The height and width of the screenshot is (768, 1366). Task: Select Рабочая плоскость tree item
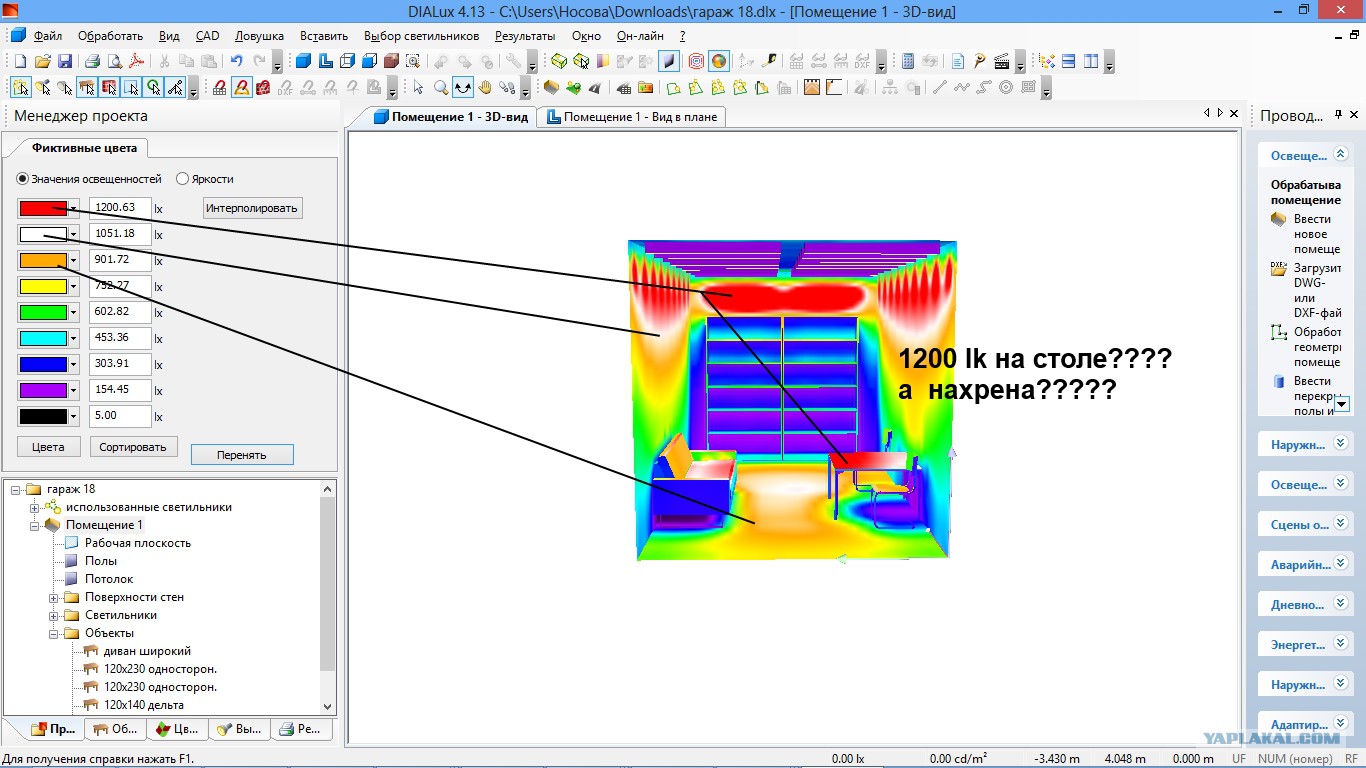(x=137, y=543)
